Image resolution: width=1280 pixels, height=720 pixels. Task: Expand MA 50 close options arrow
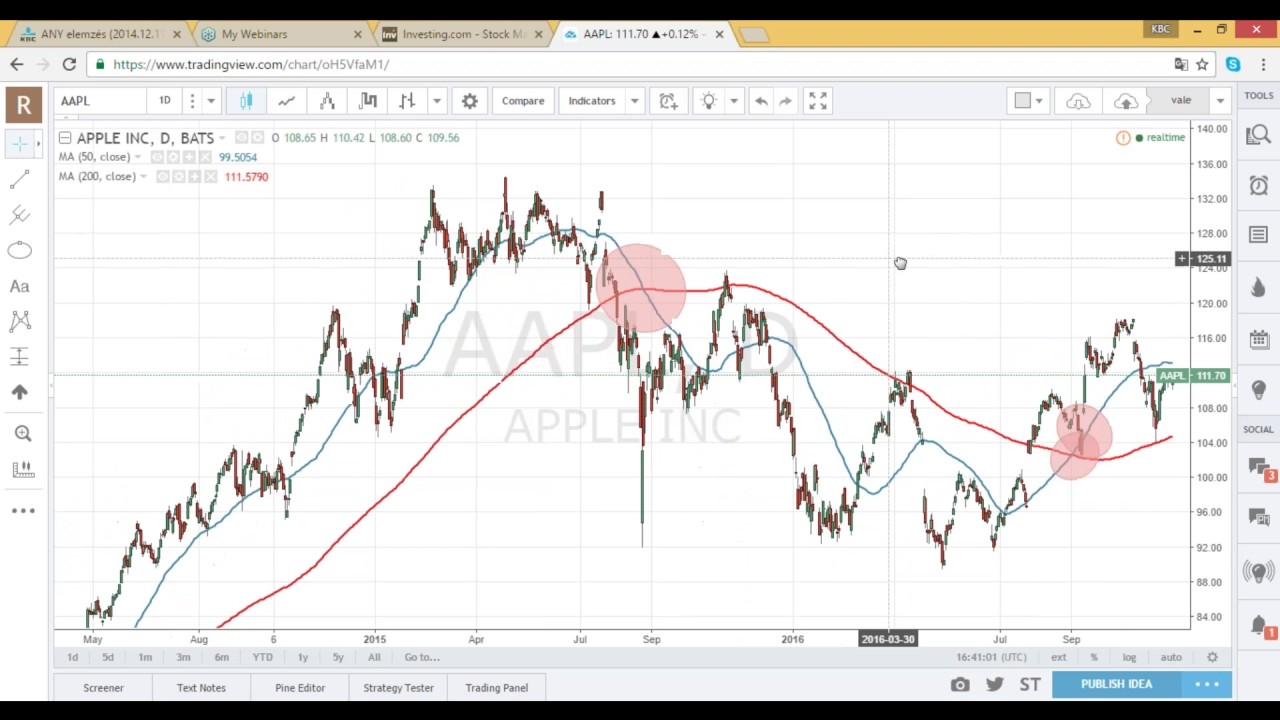[x=137, y=157]
